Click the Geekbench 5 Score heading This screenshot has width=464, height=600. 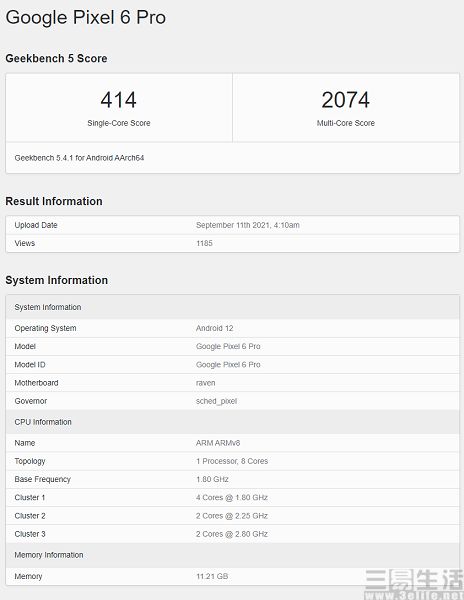tap(56, 59)
